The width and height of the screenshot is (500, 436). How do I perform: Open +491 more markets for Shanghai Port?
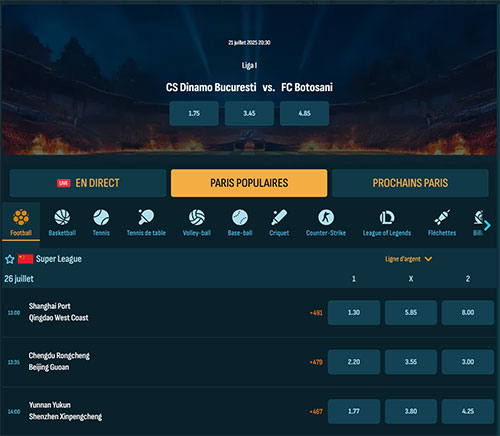(316, 313)
